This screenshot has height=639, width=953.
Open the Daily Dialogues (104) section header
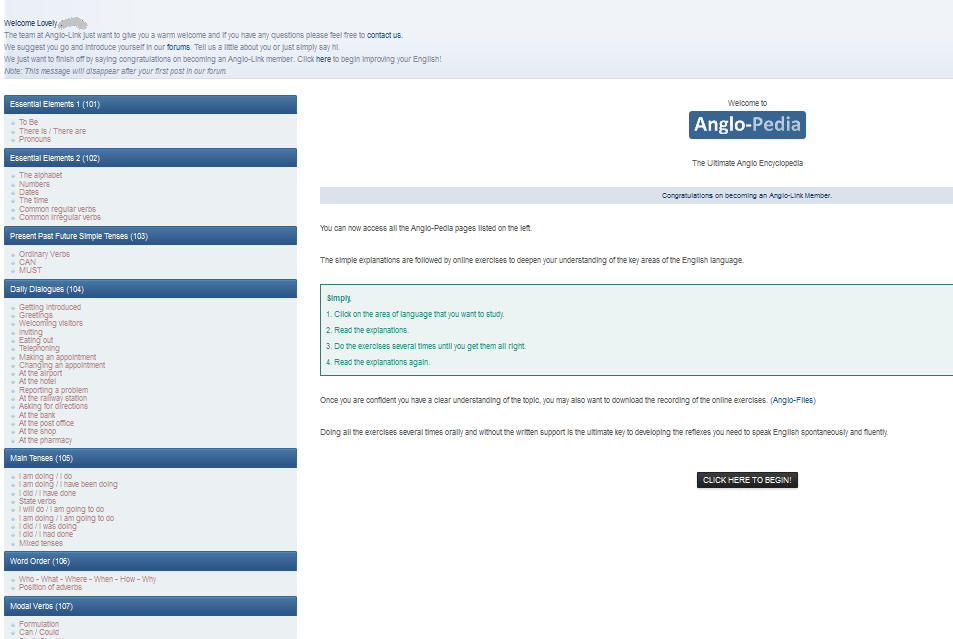pyautogui.click(x=150, y=289)
